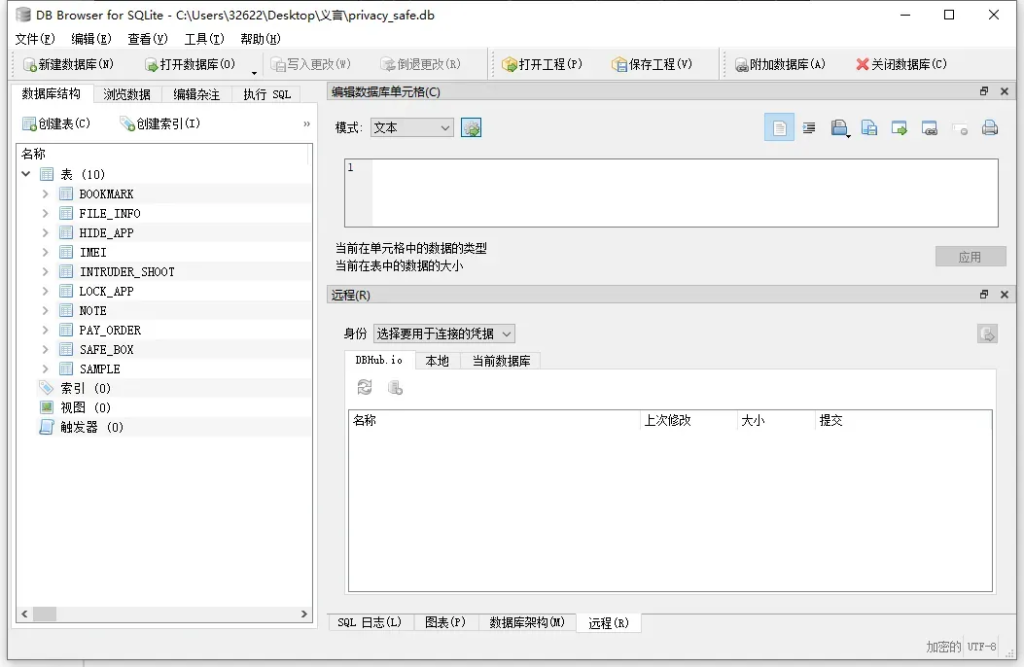Collapse the 表 (10) tables node
The height and width of the screenshot is (667, 1024).
click(26, 174)
